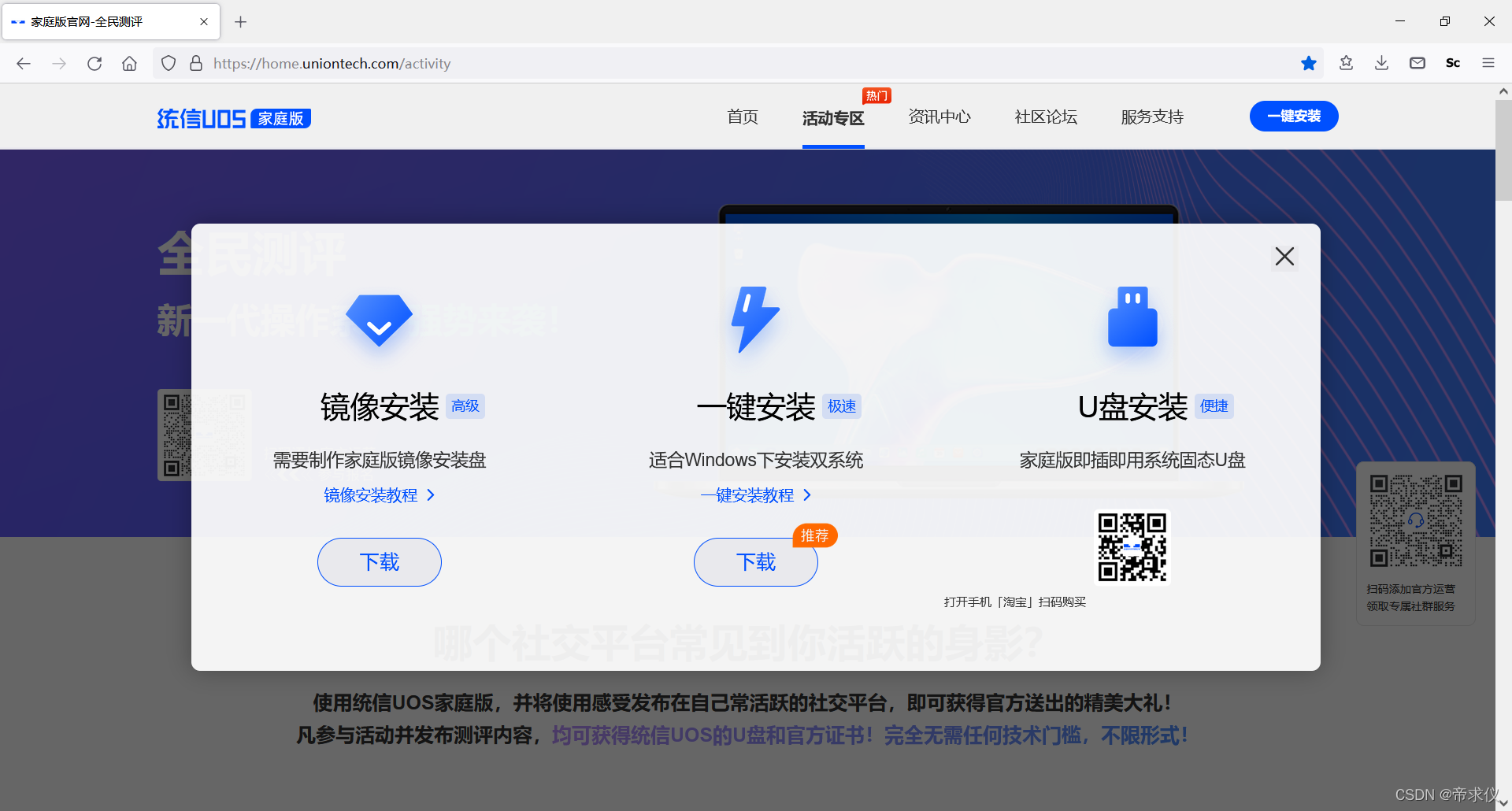
Task: Open 服务支持 in the navigation
Action: 1152,117
